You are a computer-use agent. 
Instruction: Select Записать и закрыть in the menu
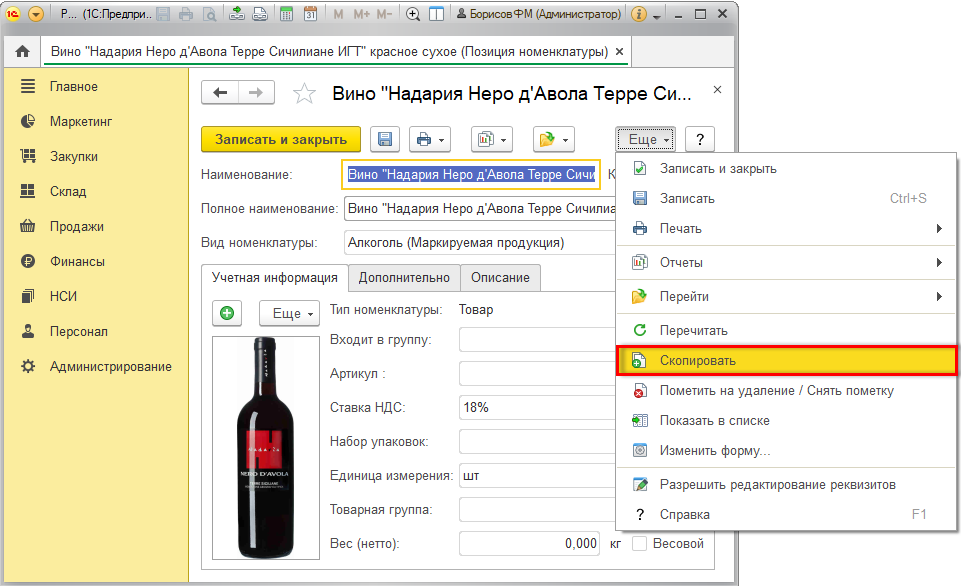click(786, 169)
